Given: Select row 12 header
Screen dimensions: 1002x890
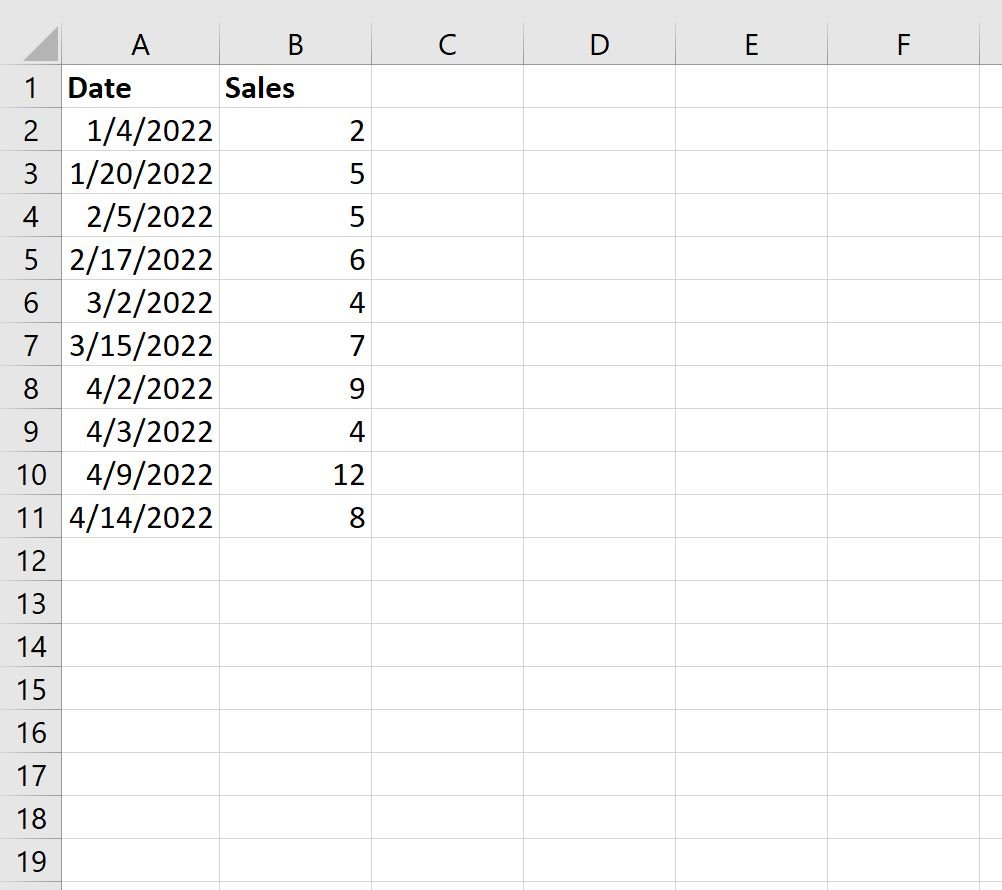Looking at the screenshot, I should [31, 560].
